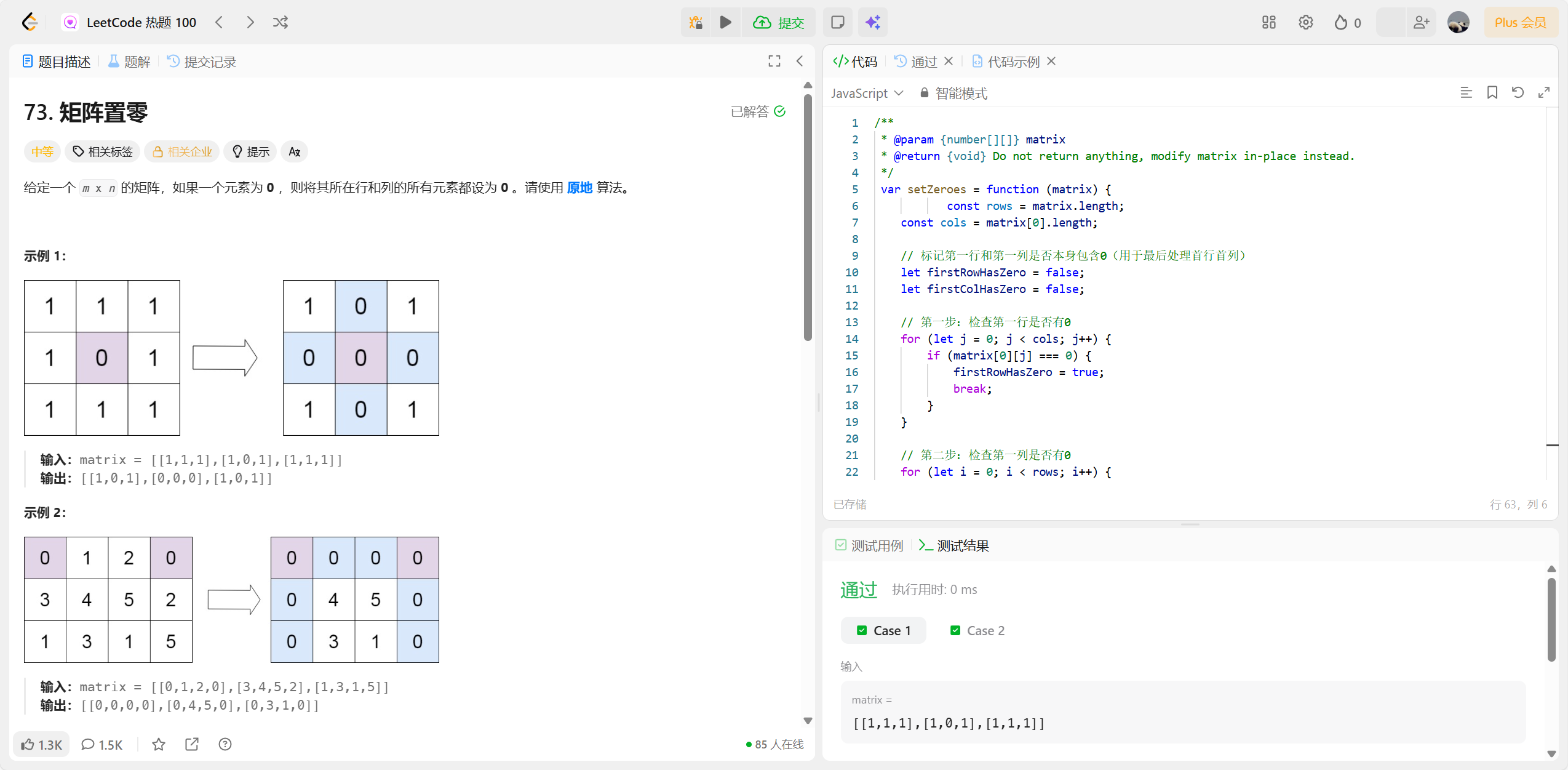Click the shuffle random problem icon
This screenshot has height=770, width=1568.
[280, 23]
